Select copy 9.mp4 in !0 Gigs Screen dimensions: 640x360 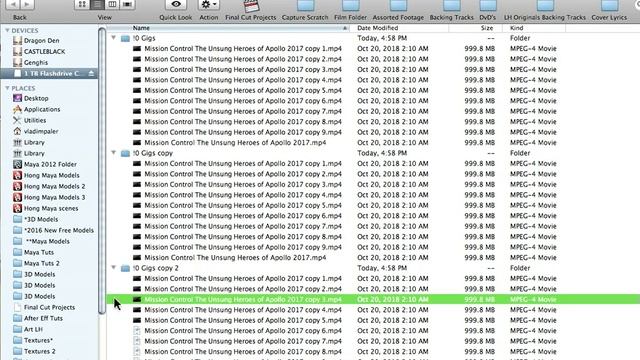tap(373, 132)
